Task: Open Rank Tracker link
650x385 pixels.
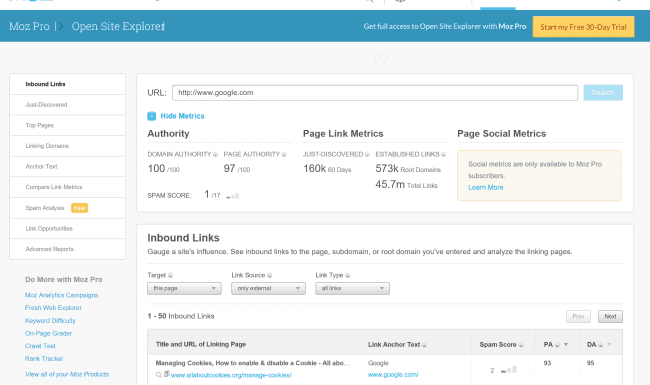Action: pyautogui.click(x=44, y=359)
